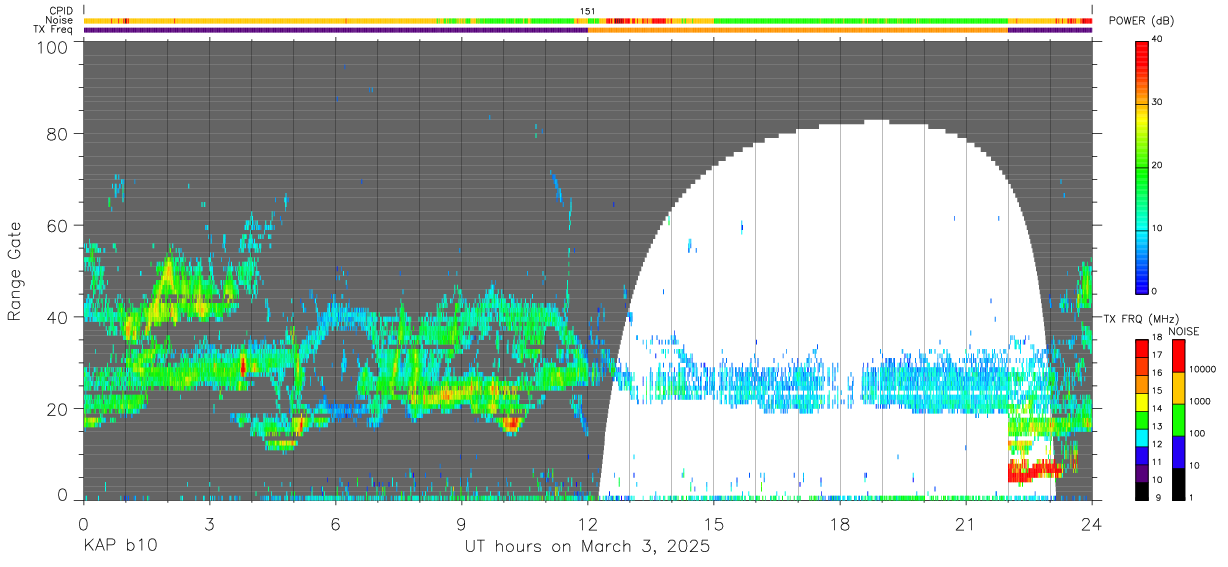Click the CPID value 151
Screen dimensions: 1228x567
(x=588, y=11)
